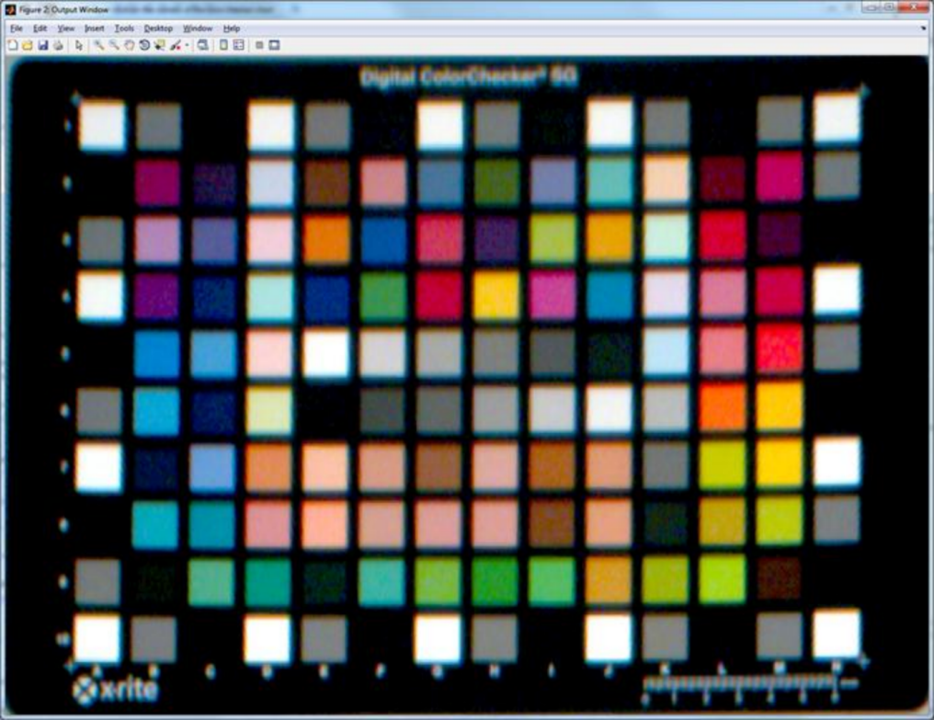
Task: Open a file with the folder icon
Action: point(27,45)
